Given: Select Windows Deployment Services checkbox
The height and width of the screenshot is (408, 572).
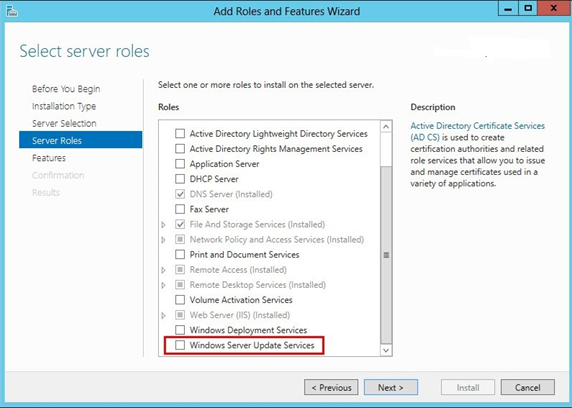Looking at the screenshot, I should [x=180, y=330].
